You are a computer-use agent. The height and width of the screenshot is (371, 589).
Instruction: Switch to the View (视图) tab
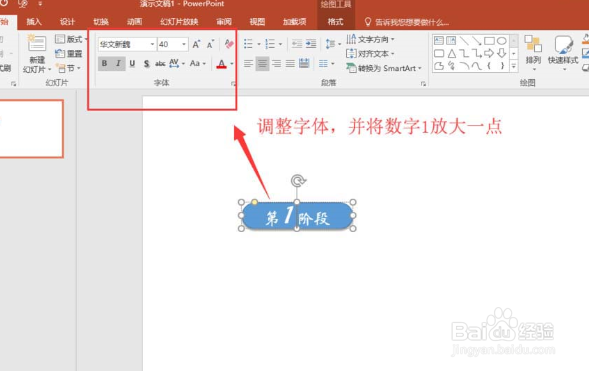click(257, 22)
